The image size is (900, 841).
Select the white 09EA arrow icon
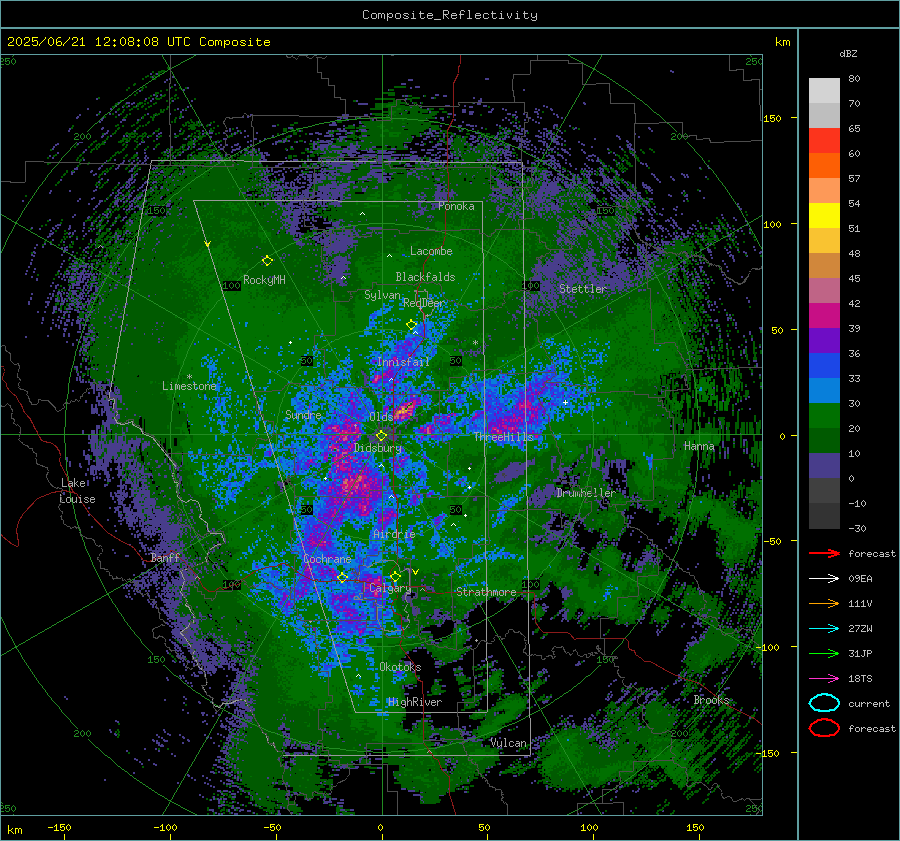(x=824, y=578)
